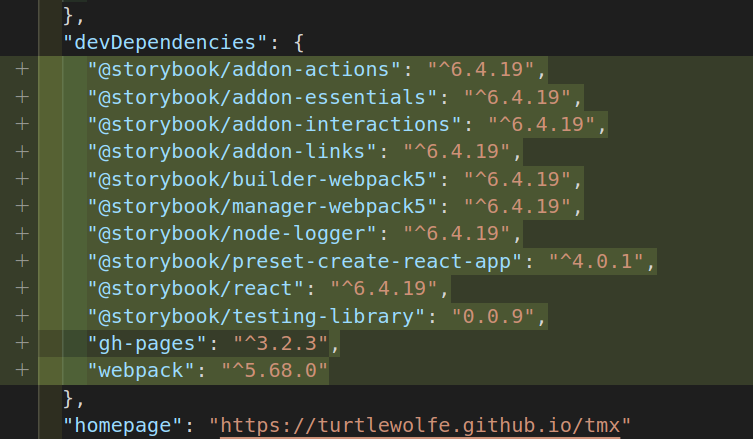
Task: Click version "^6.4.19" on the @storybook/react line
Action: 384,289
